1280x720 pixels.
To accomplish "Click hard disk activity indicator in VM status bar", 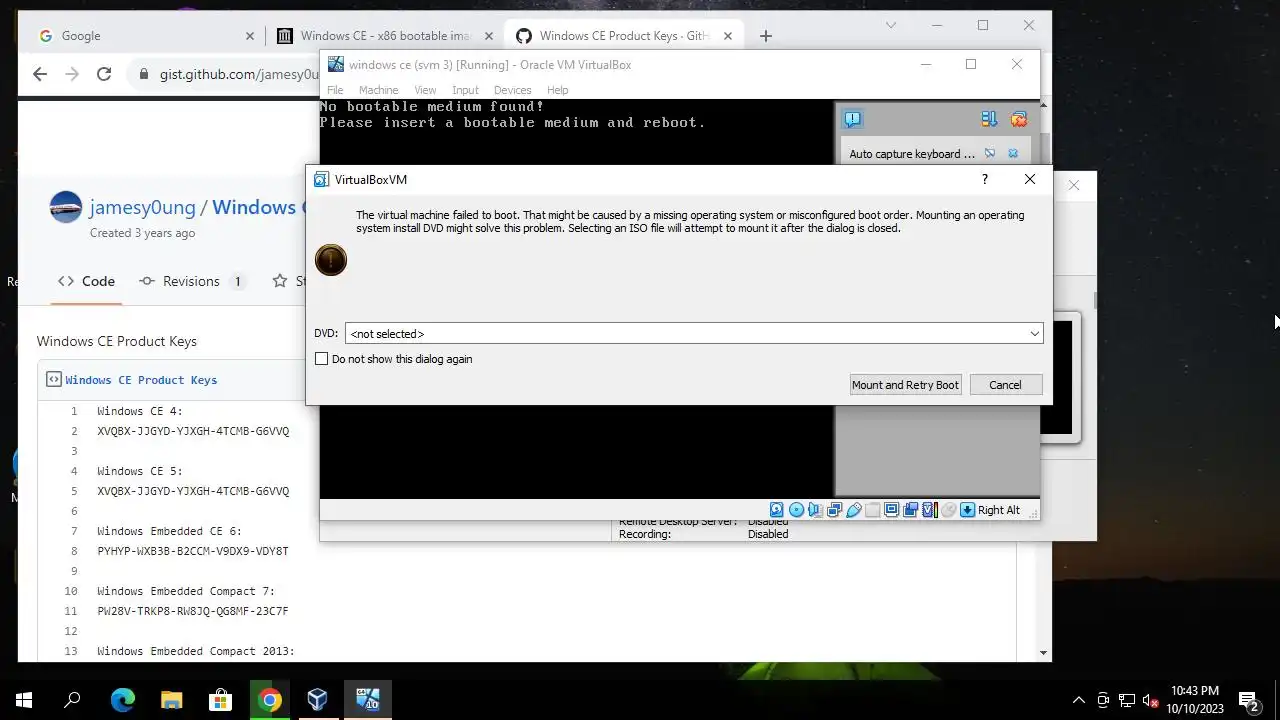I will 777,510.
